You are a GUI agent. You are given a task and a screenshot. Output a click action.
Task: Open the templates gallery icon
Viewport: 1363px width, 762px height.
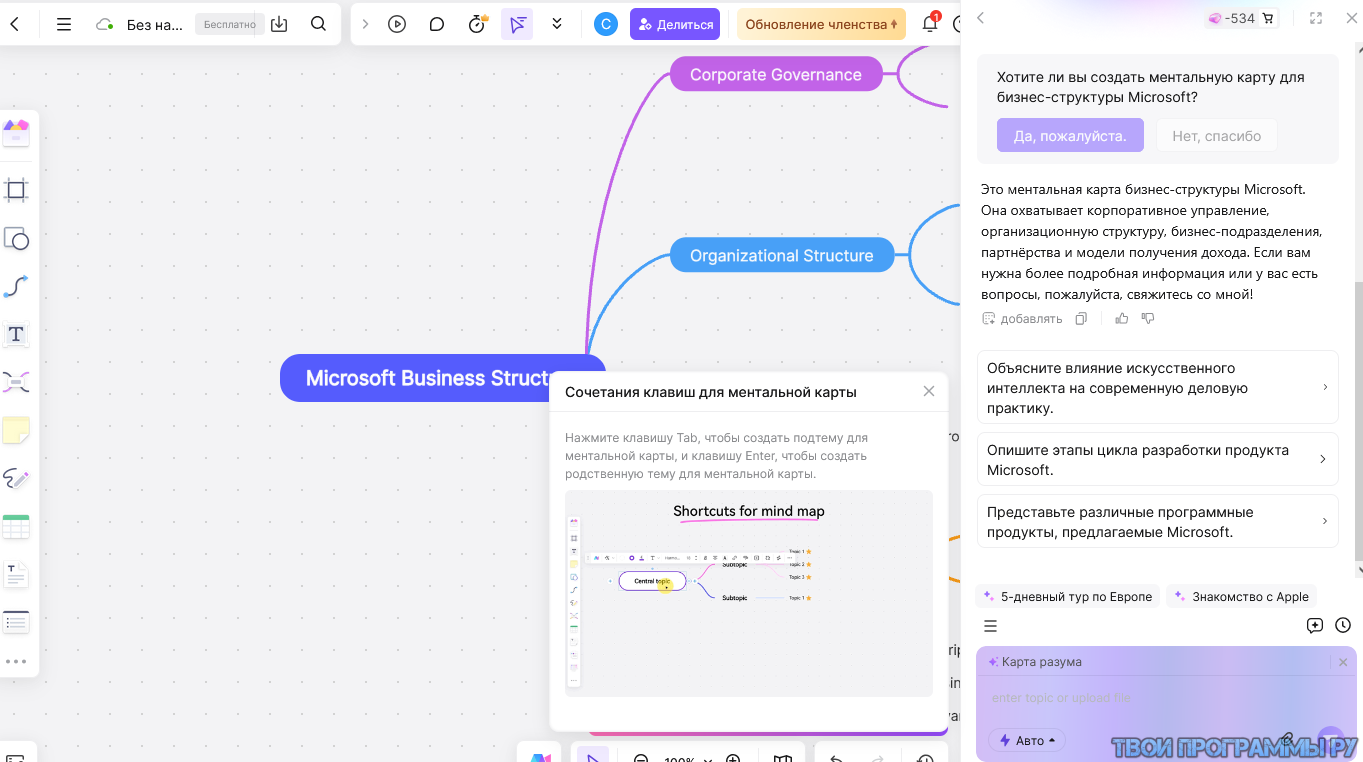(16, 132)
